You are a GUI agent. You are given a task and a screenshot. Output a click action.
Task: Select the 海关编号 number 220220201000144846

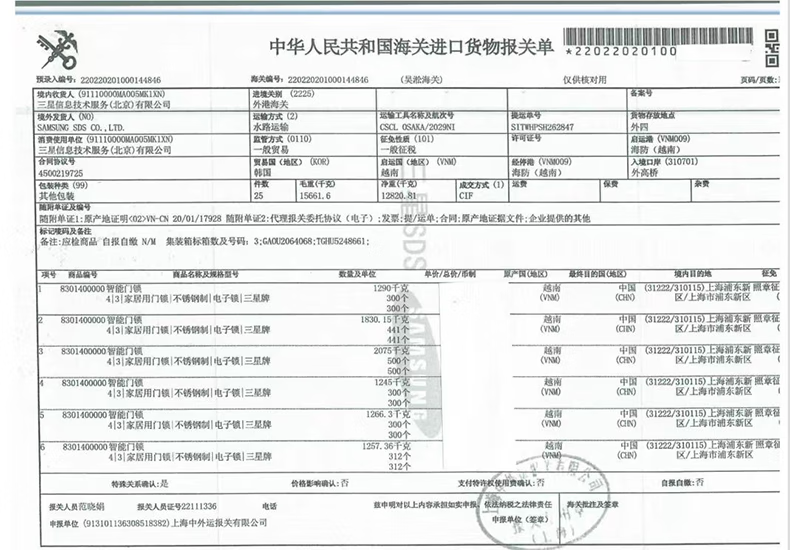[327, 80]
